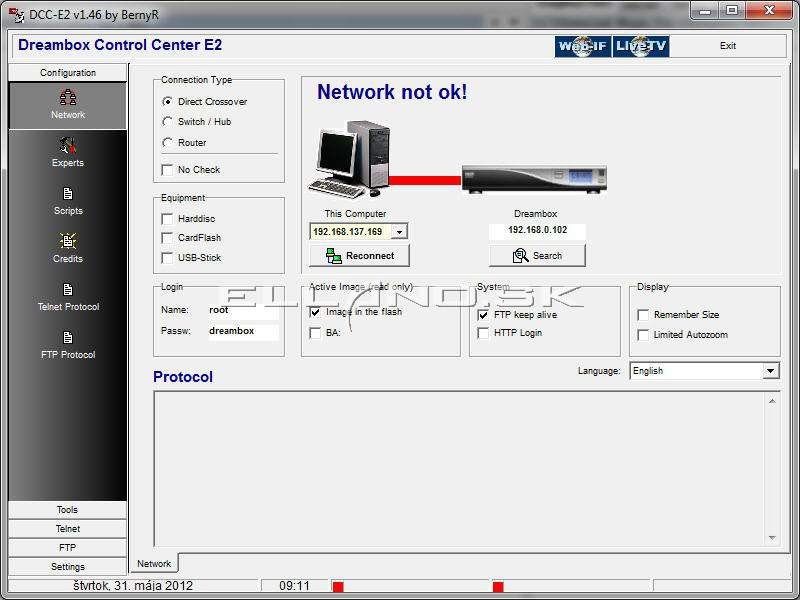Click the login Name field root
Image resolution: width=800 pixels, height=600 pixels.
click(243, 310)
